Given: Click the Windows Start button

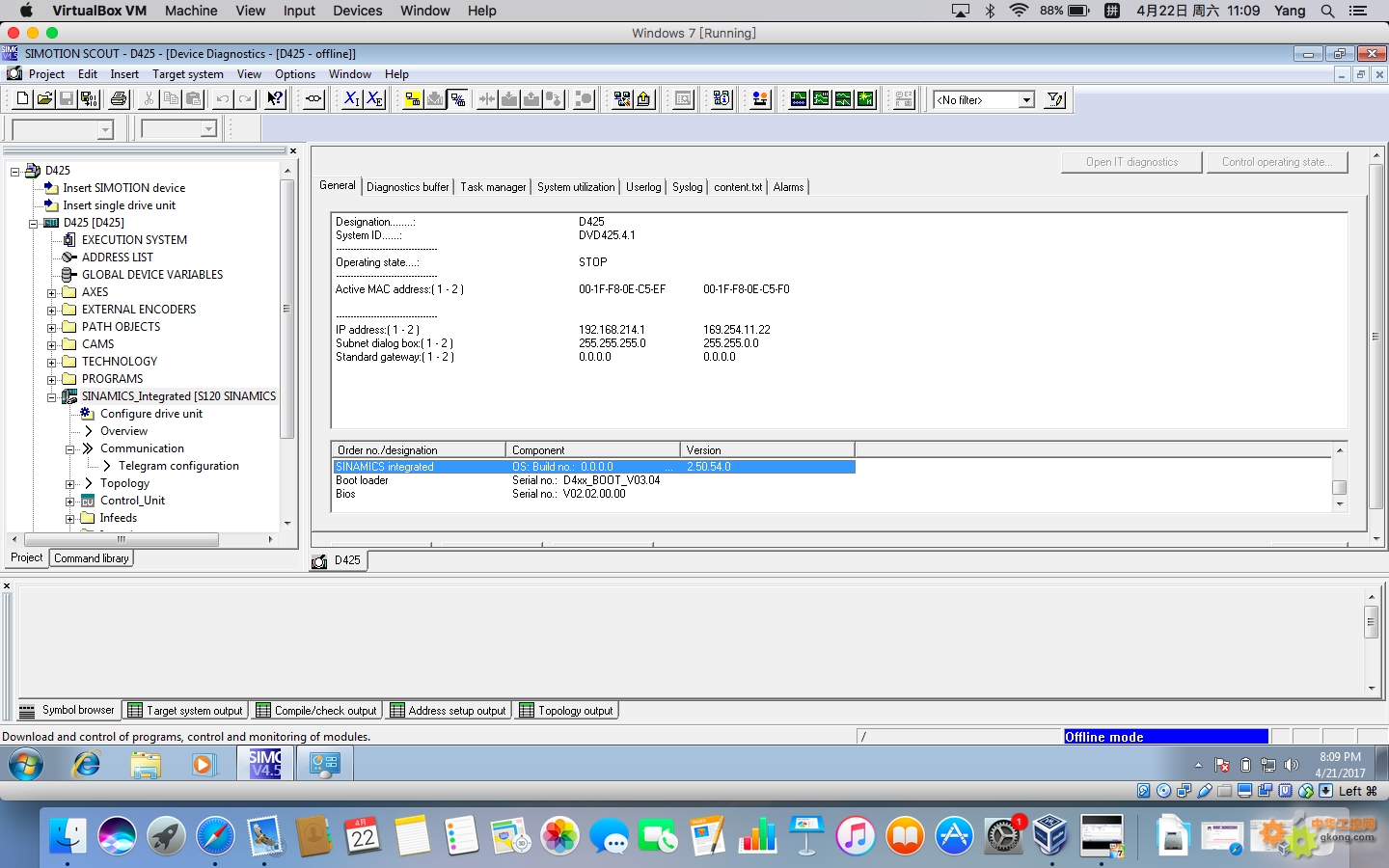Looking at the screenshot, I should (x=26, y=765).
